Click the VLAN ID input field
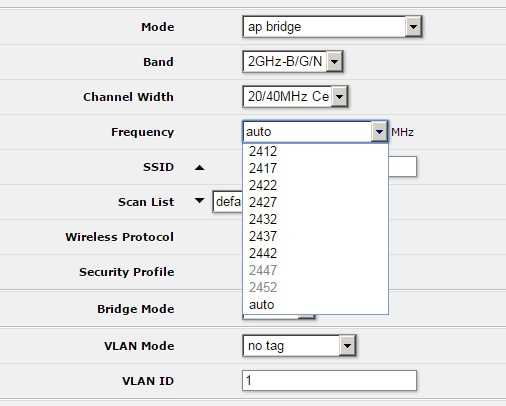This screenshot has height=406, width=506. click(x=329, y=380)
